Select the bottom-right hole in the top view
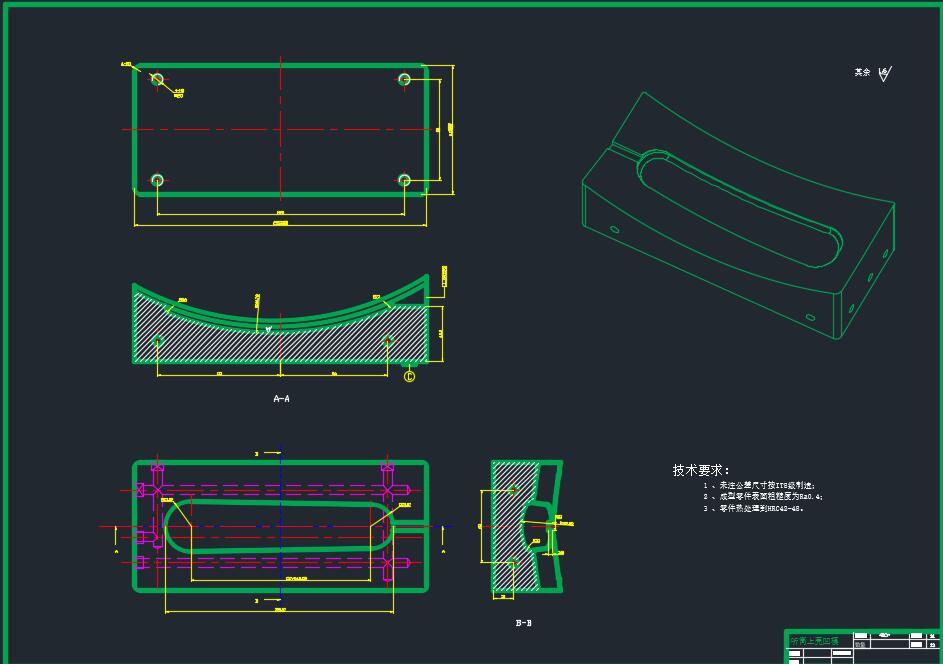This screenshot has width=943, height=664. coord(404,180)
